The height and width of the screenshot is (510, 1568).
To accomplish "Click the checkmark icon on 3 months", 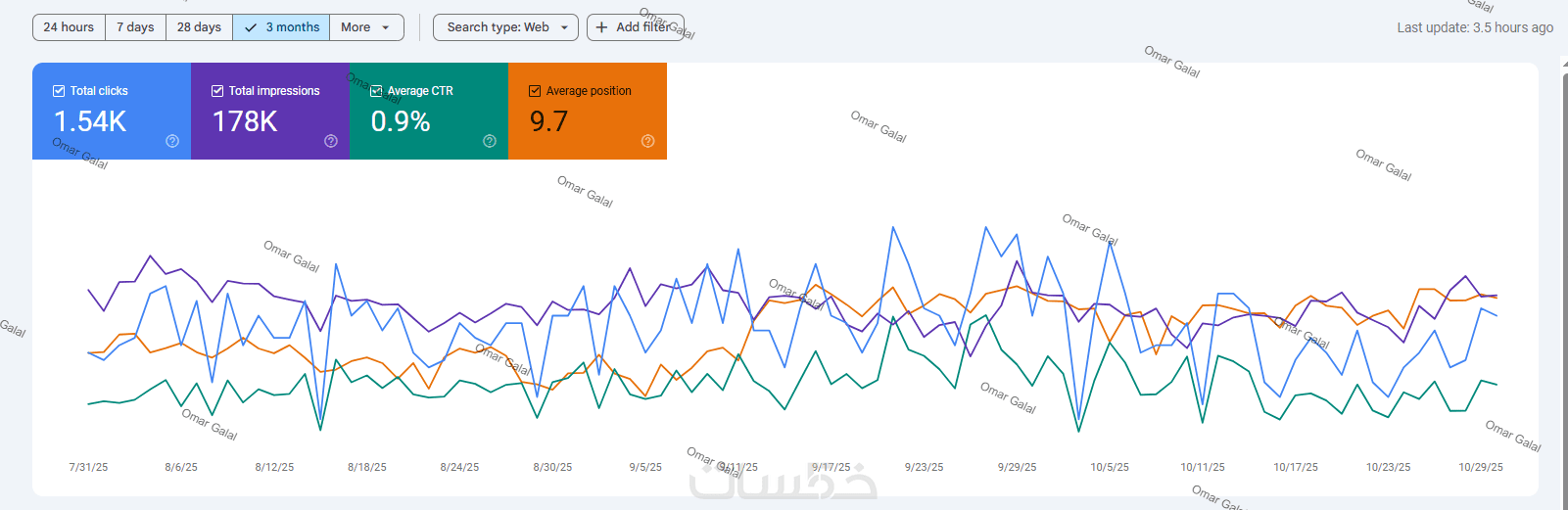I will click(251, 27).
